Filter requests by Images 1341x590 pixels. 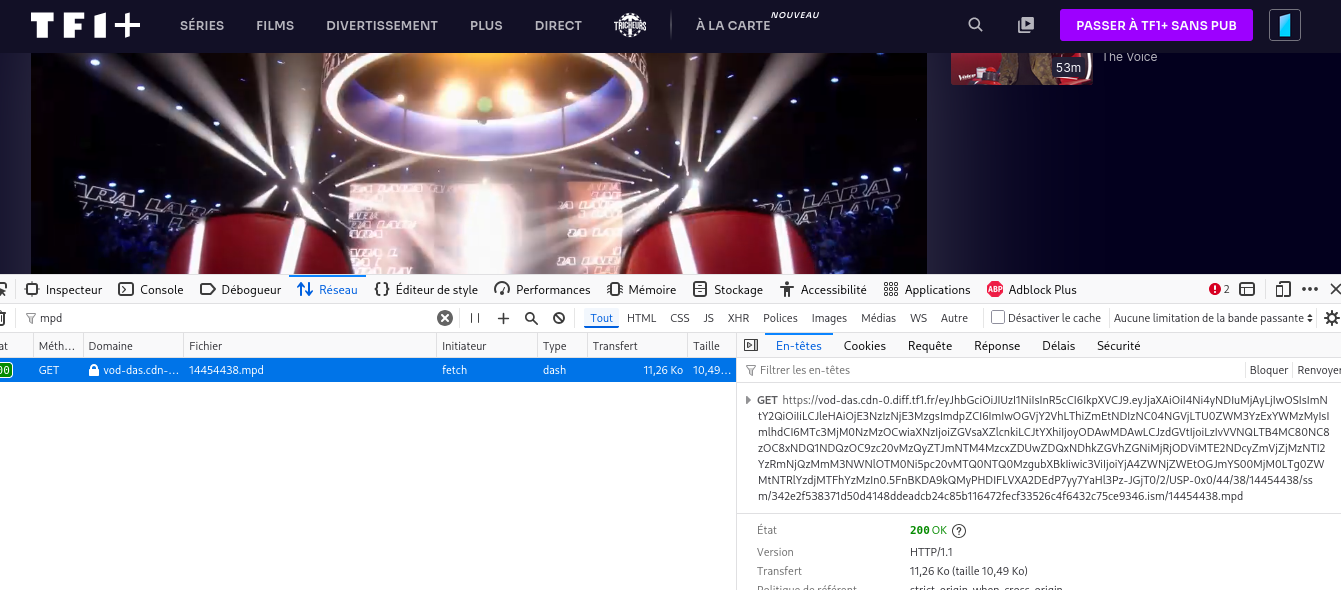coord(829,318)
